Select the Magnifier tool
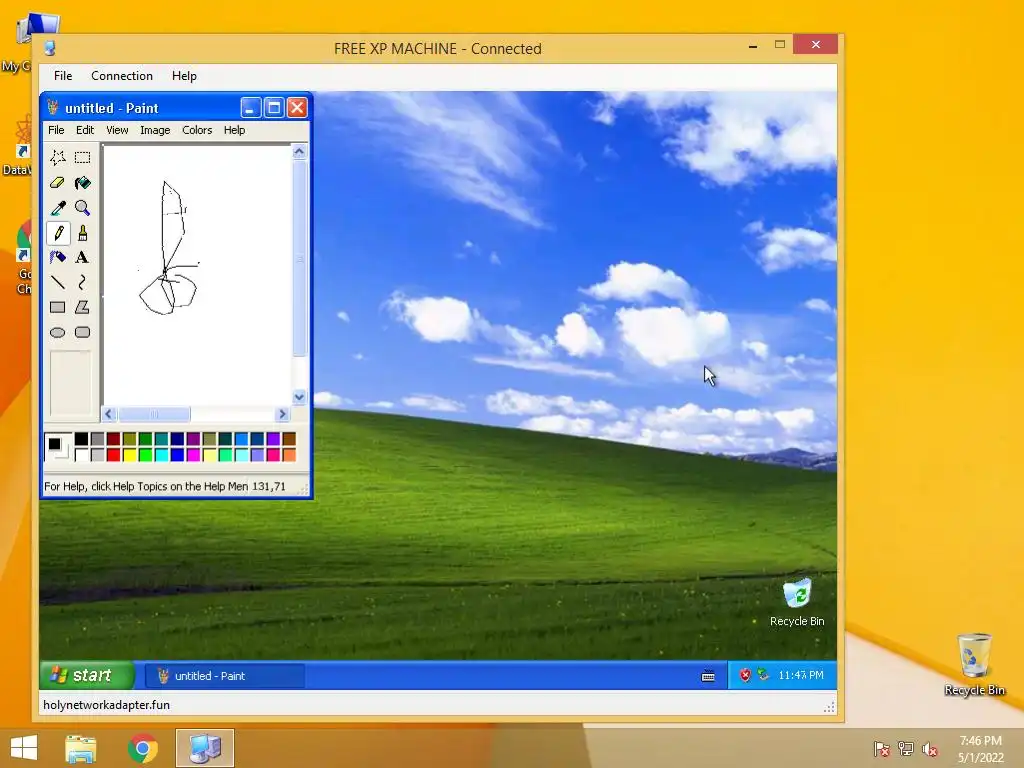 pos(82,208)
